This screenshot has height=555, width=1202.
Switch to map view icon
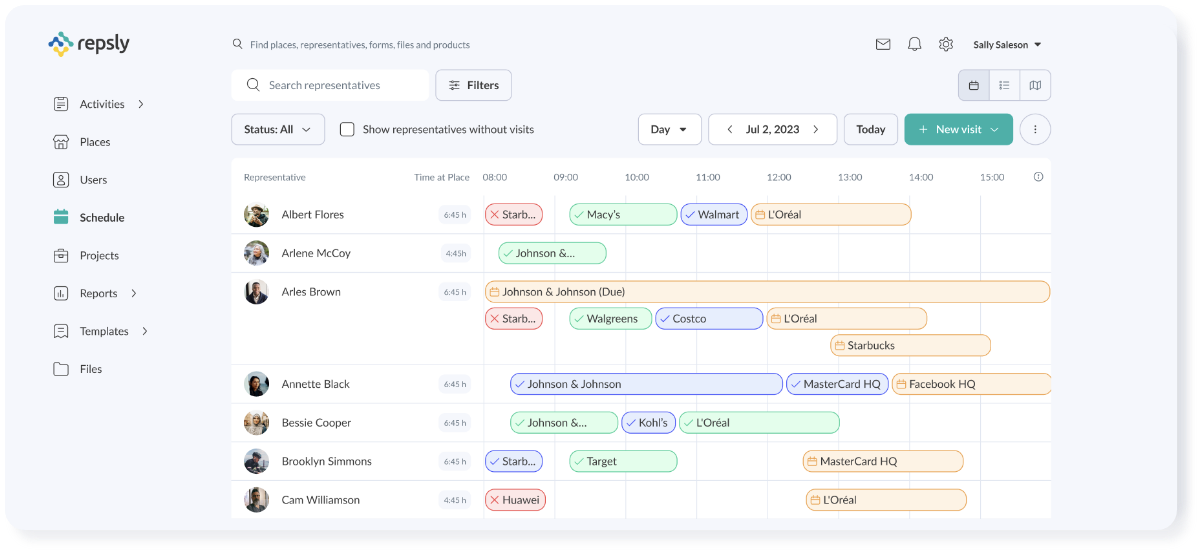pyautogui.click(x=1035, y=85)
